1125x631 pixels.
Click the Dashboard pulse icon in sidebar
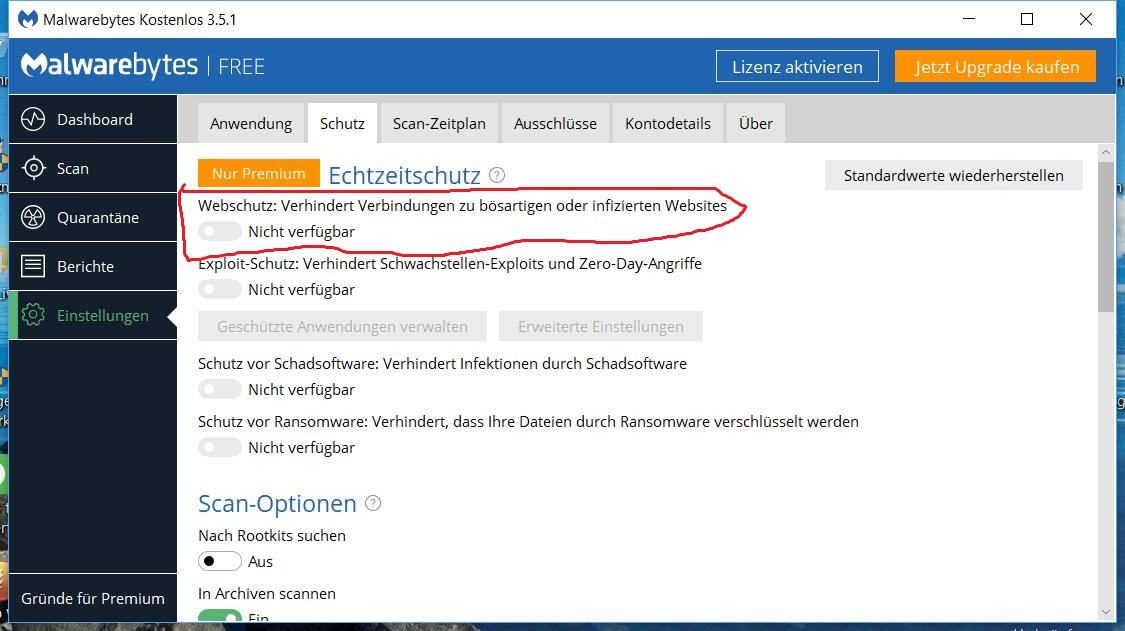pos(33,119)
